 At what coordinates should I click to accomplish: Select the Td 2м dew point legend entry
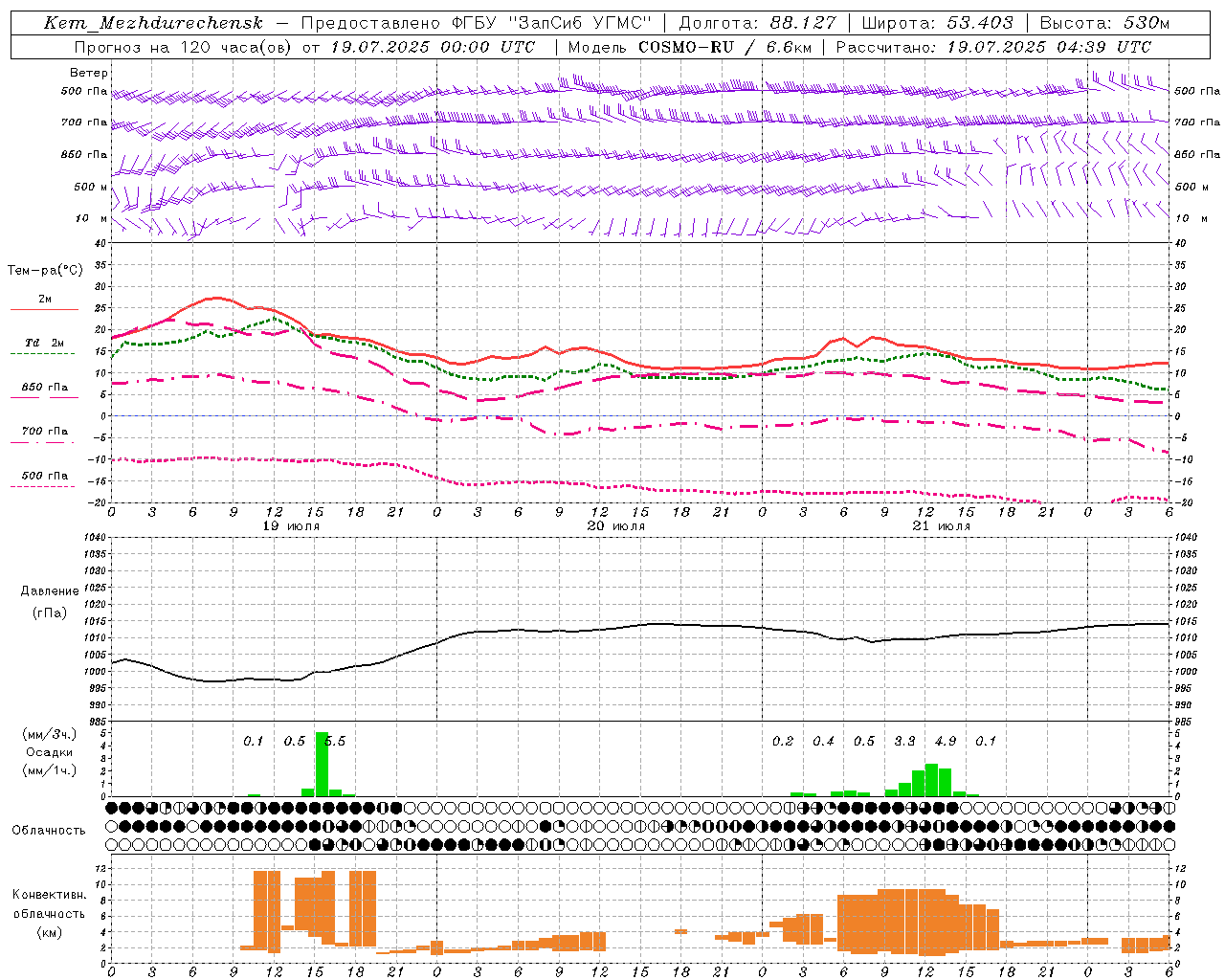click(x=45, y=343)
